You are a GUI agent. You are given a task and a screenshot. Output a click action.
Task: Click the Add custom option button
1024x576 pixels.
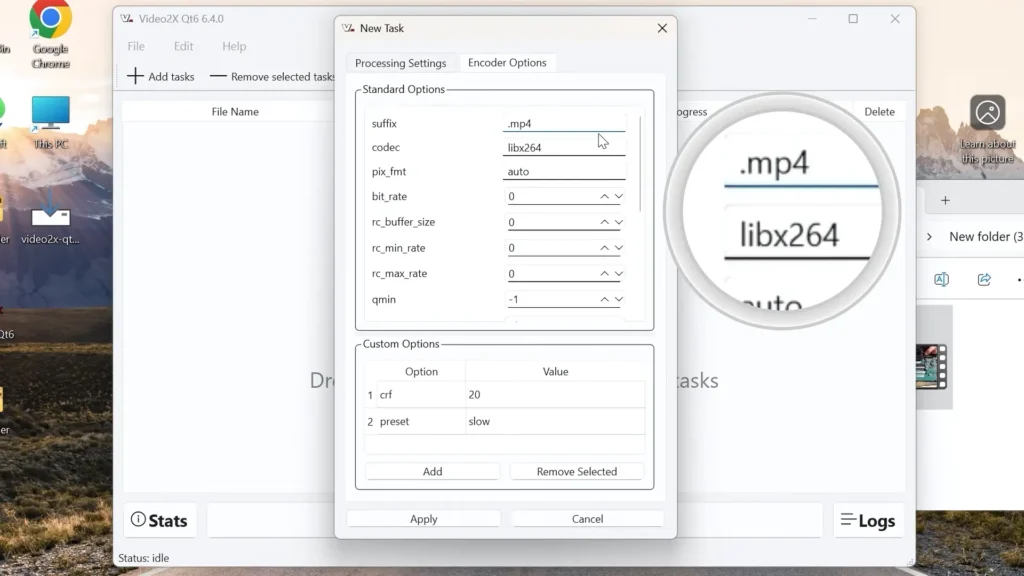point(432,472)
